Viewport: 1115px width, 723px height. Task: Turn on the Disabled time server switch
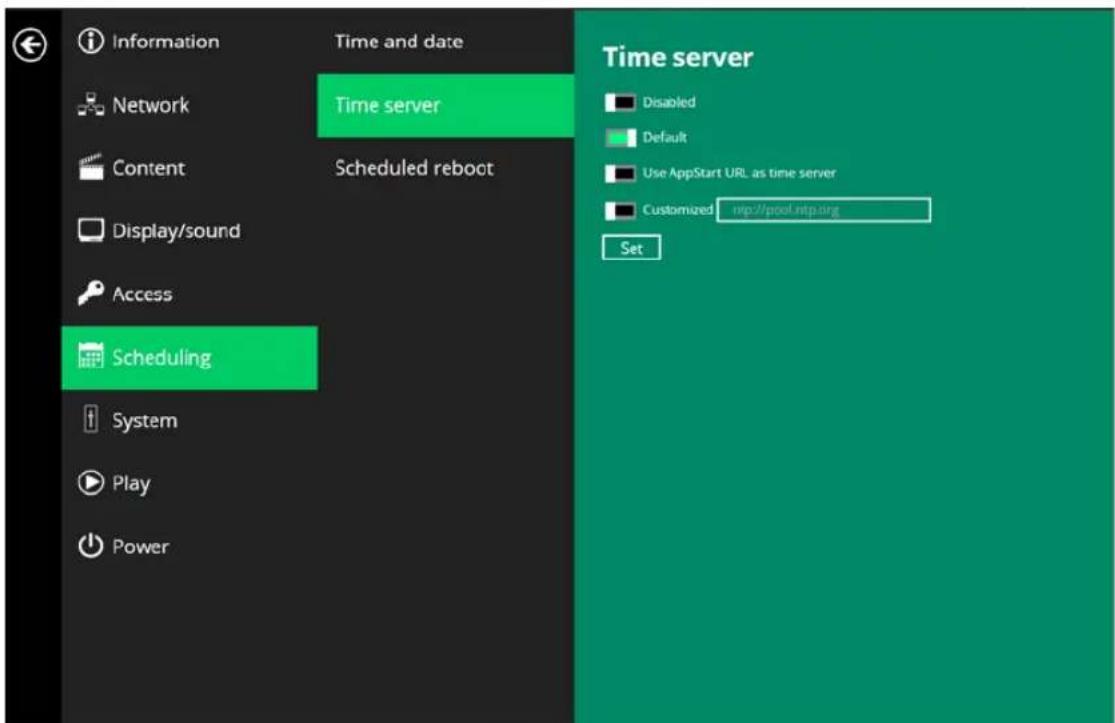pos(619,102)
